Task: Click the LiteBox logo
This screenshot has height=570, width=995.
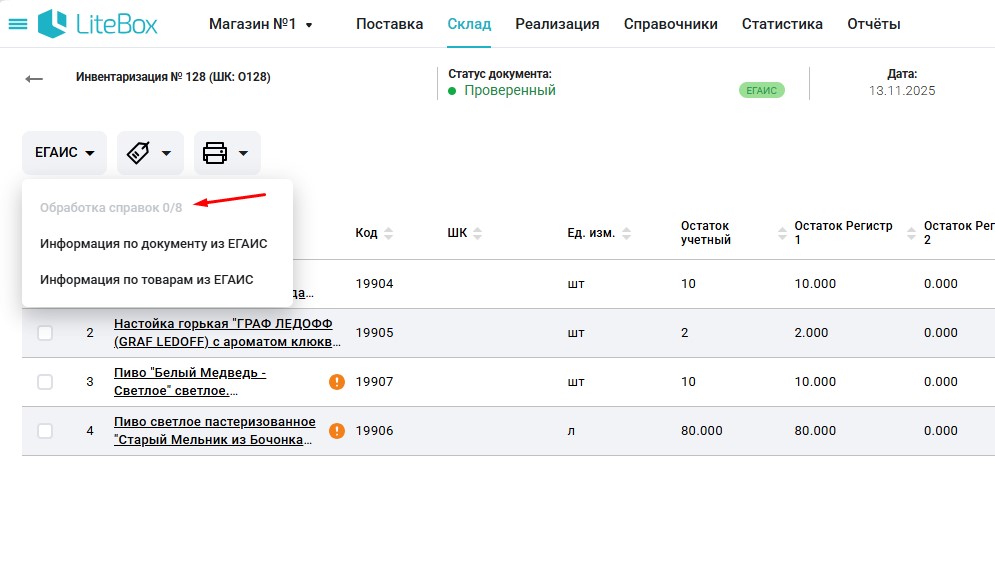Action: (x=98, y=24)
